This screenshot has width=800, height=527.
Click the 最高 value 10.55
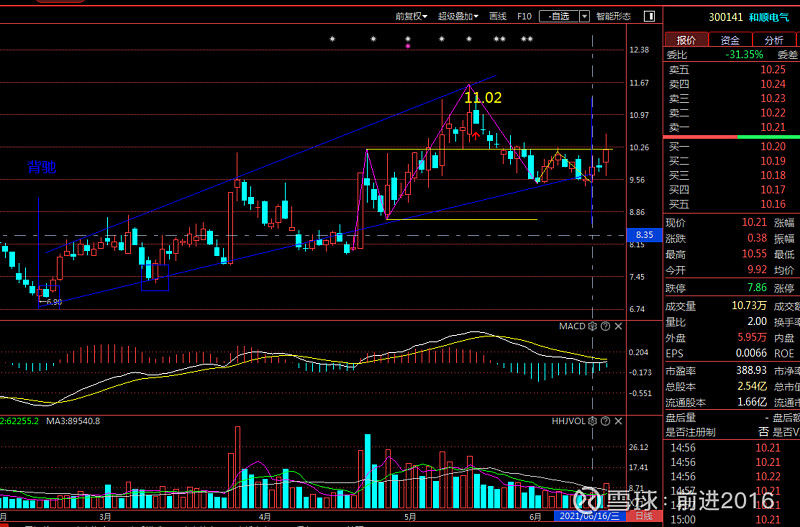[x=754, y=254]
